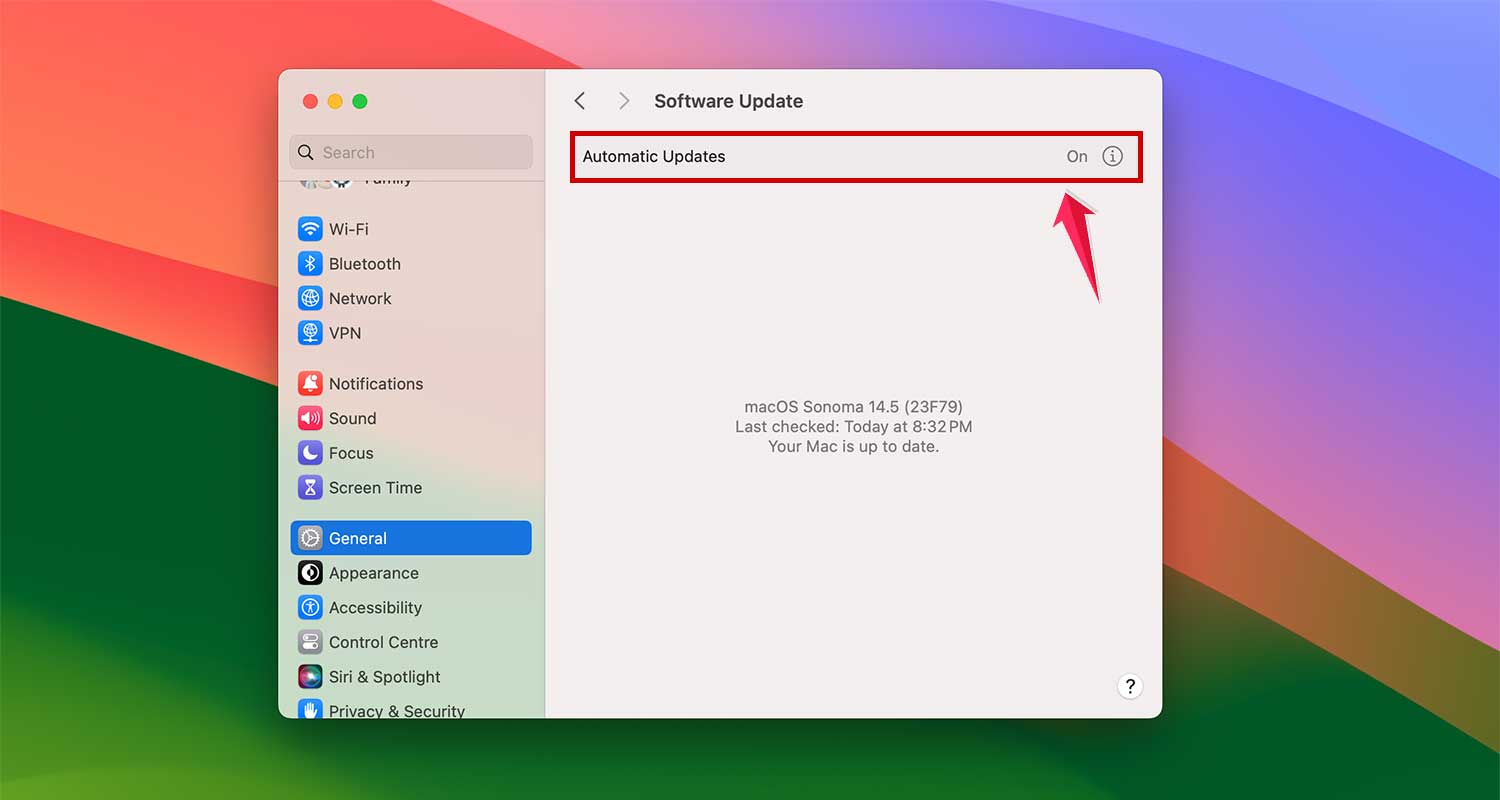The height and width of the screenshot is (800, 1500).
Task: Click the Automatic Updates row
Action: tap(800, 156)
